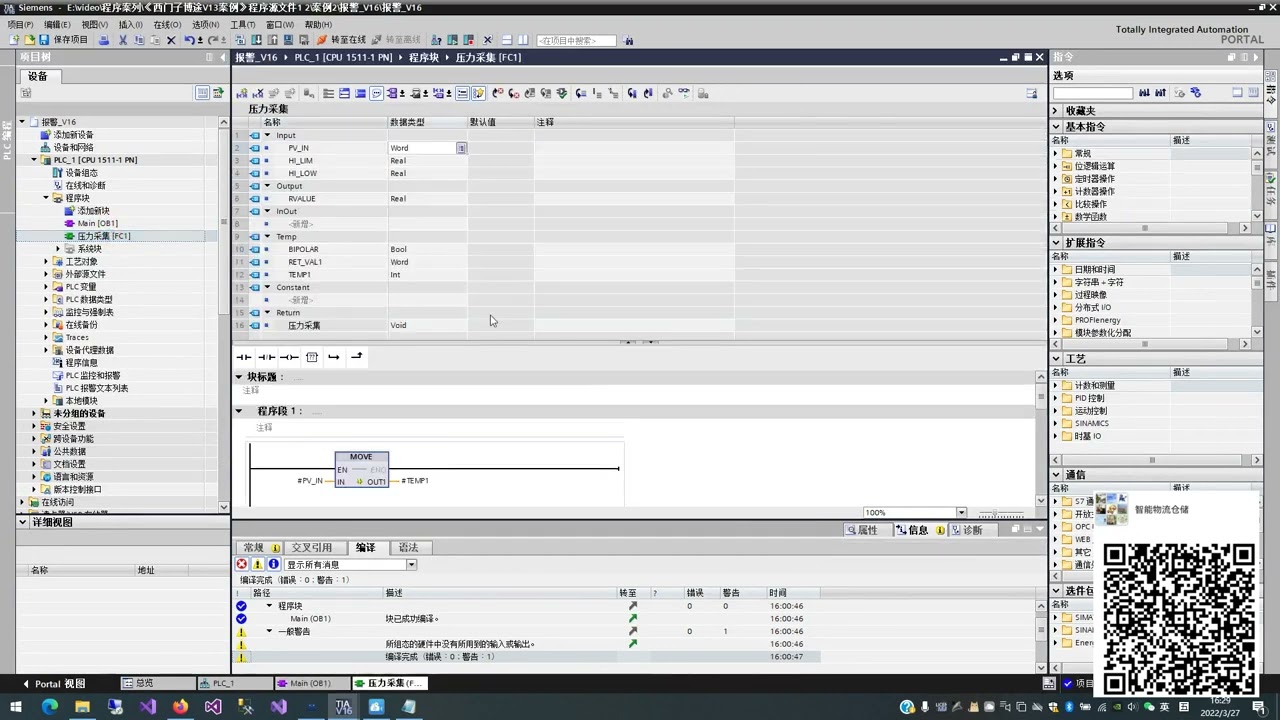Switch to the Portal 视图 view
This screenshot has height=720, width=1280.
click(55, 684)
